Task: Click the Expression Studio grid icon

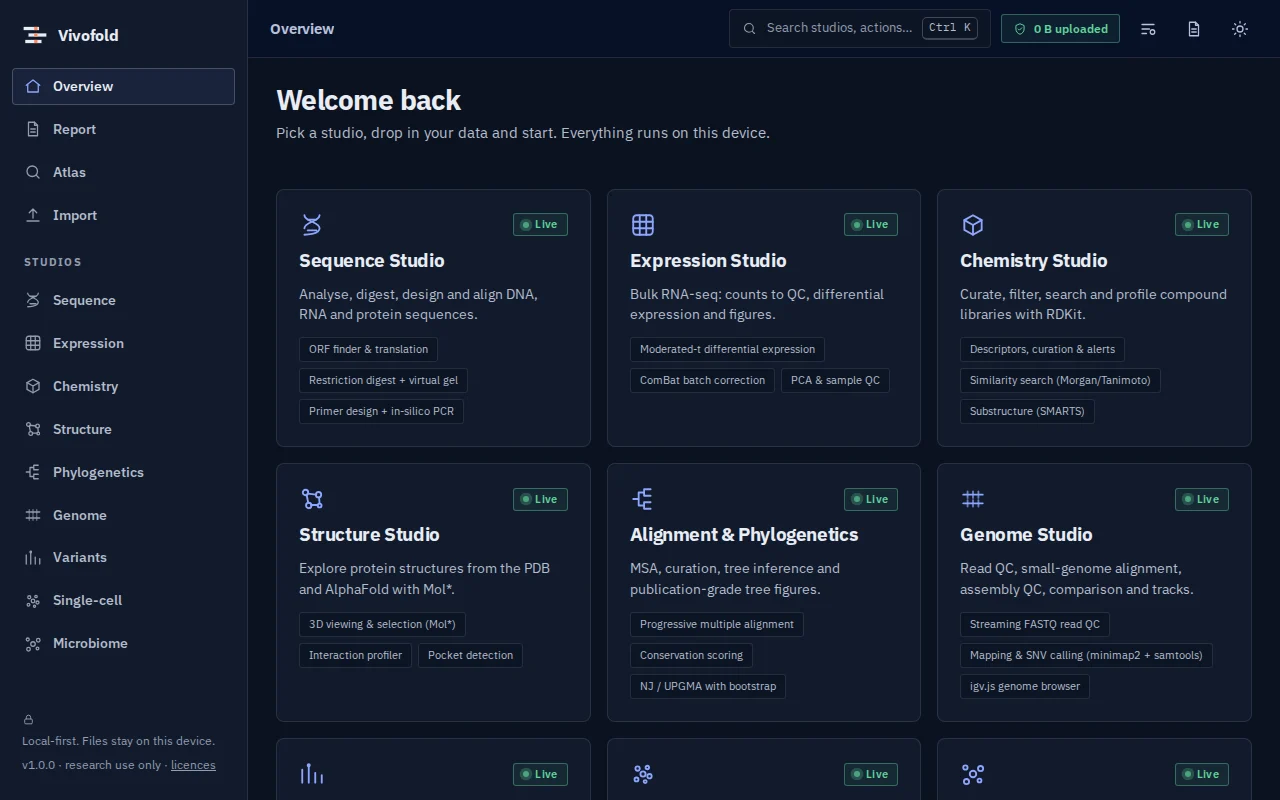Action: 643,224
